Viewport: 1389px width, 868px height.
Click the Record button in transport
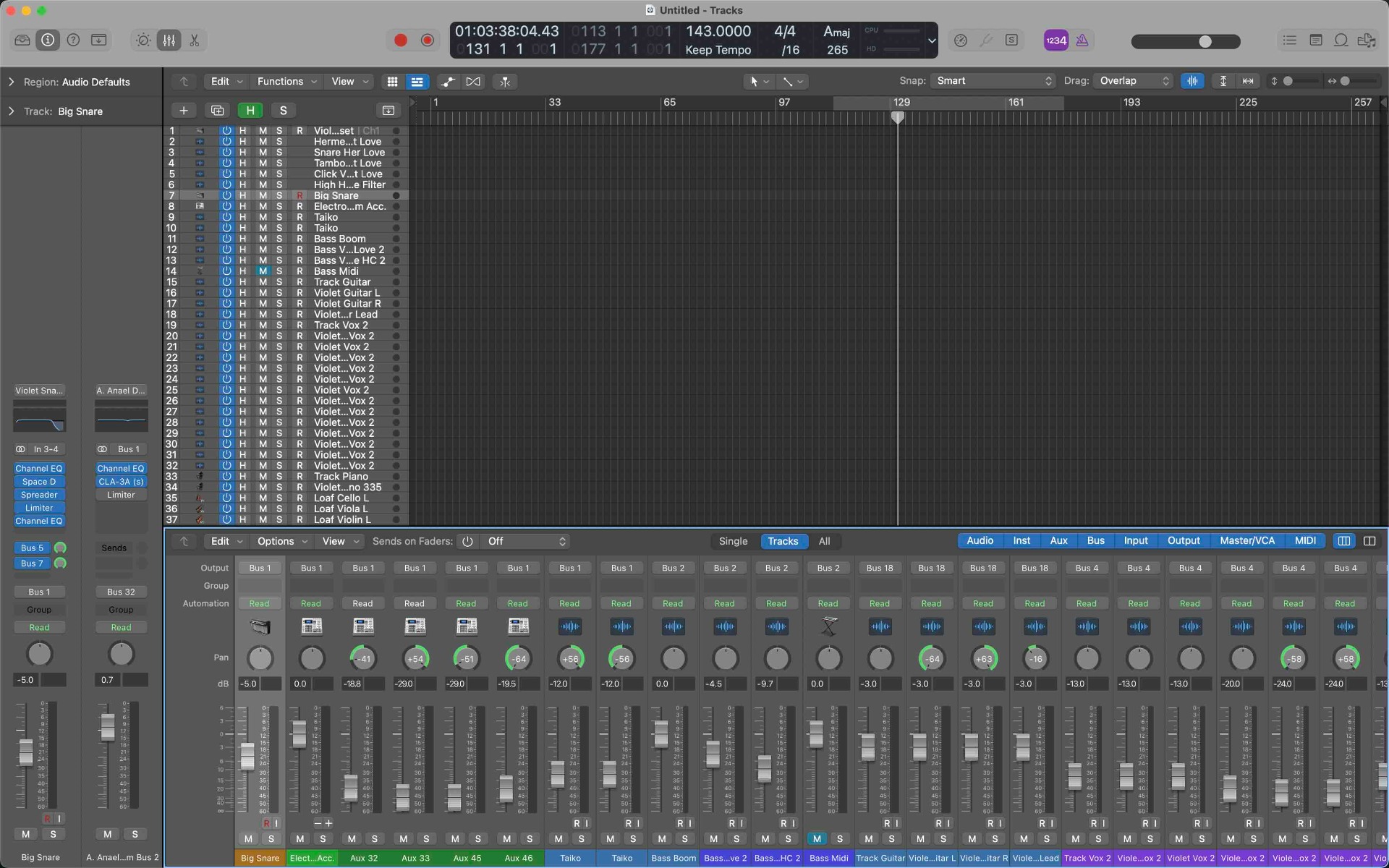pos(400,41)
